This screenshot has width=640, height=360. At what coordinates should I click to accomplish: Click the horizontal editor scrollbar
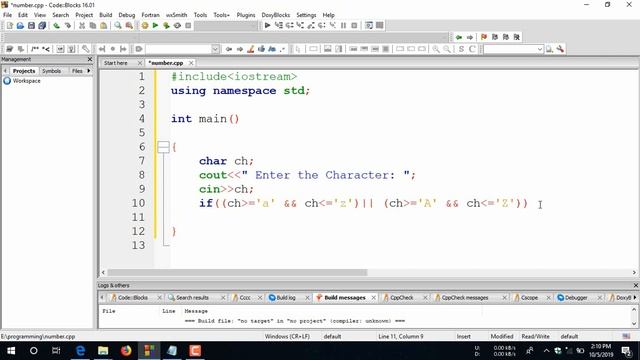(x=237, y=272)
